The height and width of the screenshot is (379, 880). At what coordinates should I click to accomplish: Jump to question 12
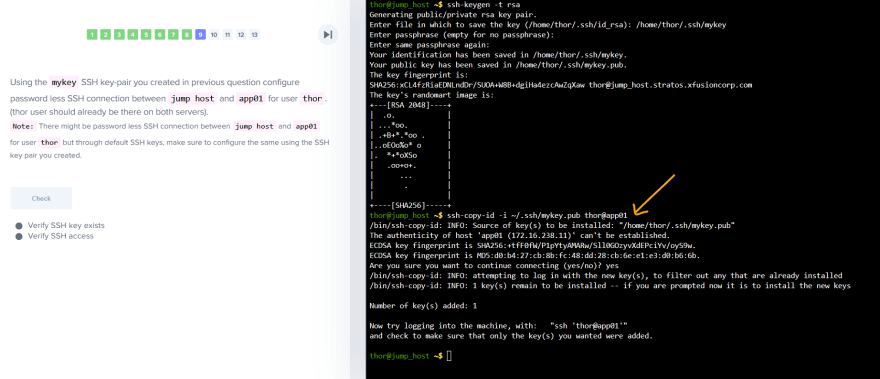(241, 35)
